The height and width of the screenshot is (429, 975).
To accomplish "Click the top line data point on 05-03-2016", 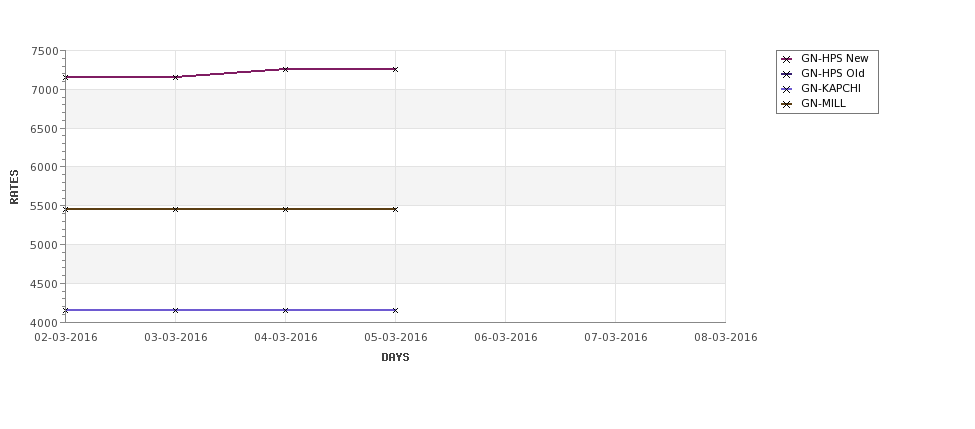I will tap(395, 69).
